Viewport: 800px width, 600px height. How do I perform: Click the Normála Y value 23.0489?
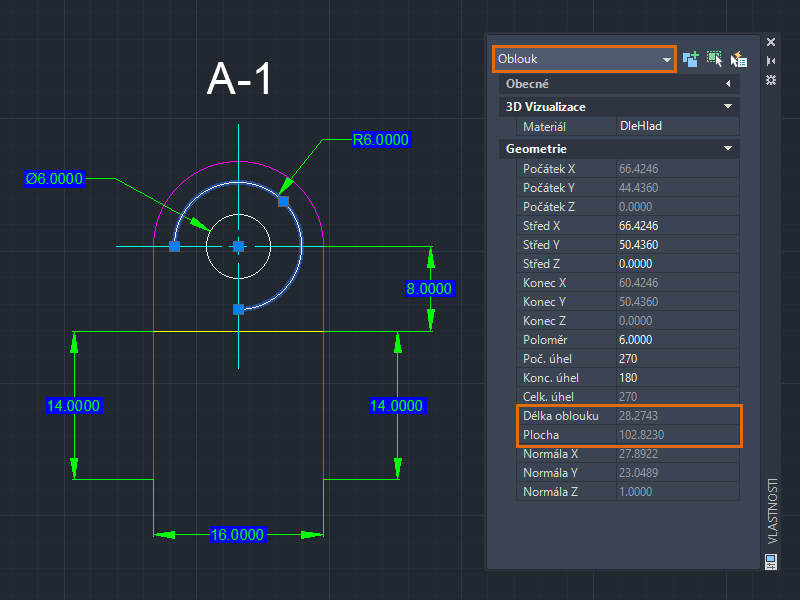click(x=678, y=472)
